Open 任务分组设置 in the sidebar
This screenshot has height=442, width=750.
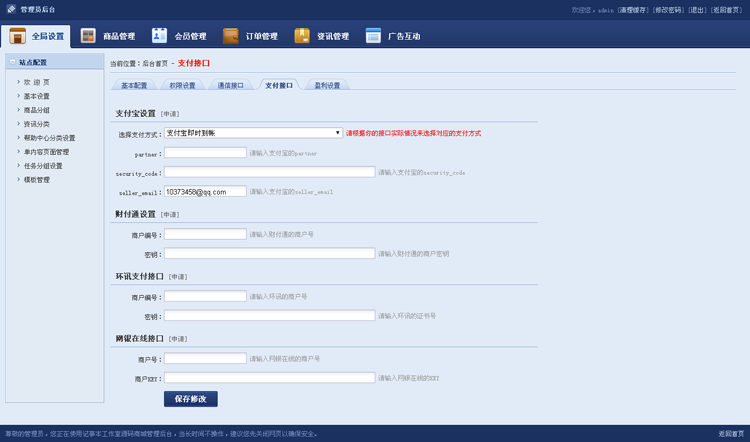43,166
